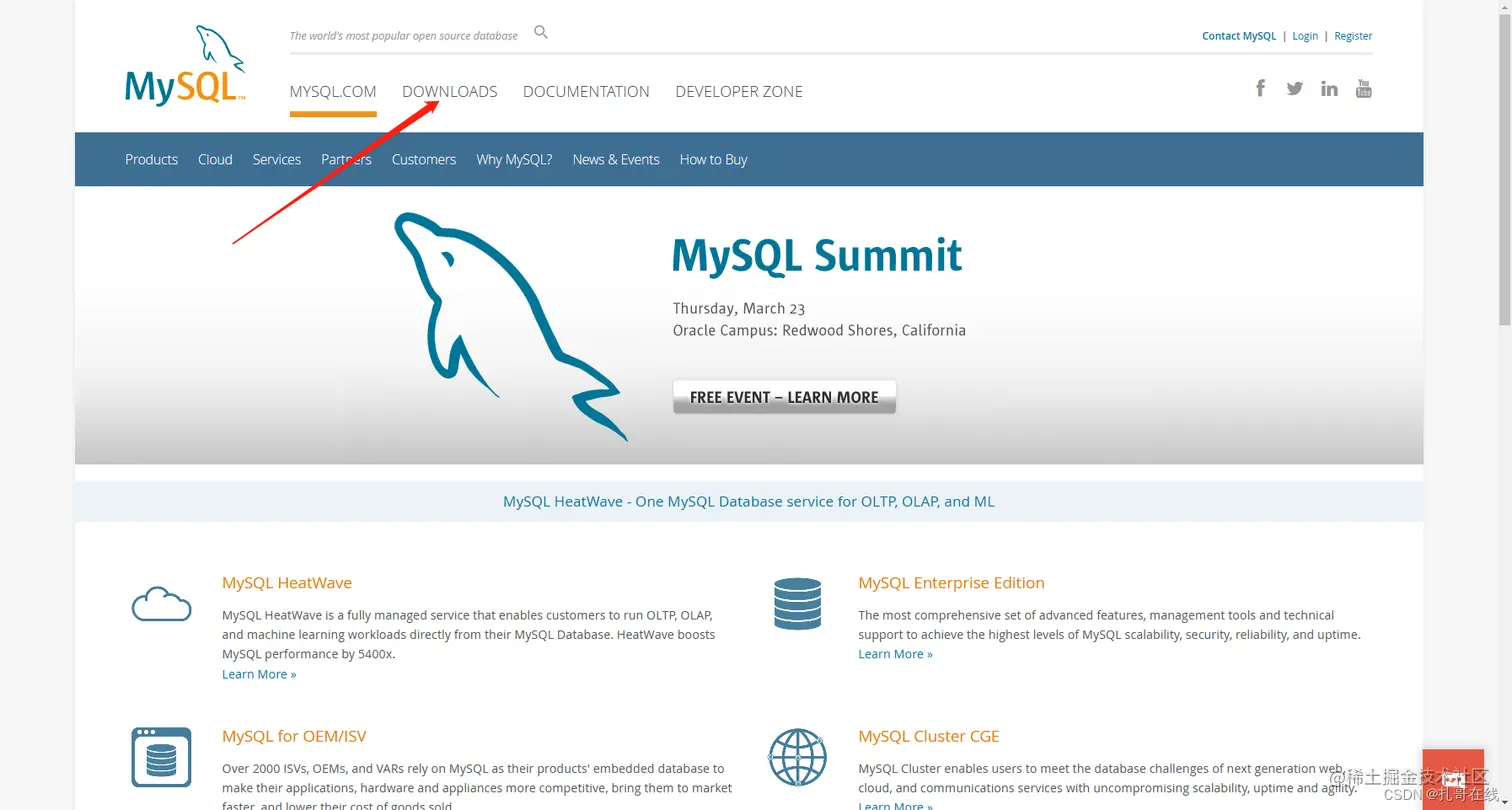
Task: Open the MySQL HeatWave banner announcement link
Action: (x=748, y=501)
